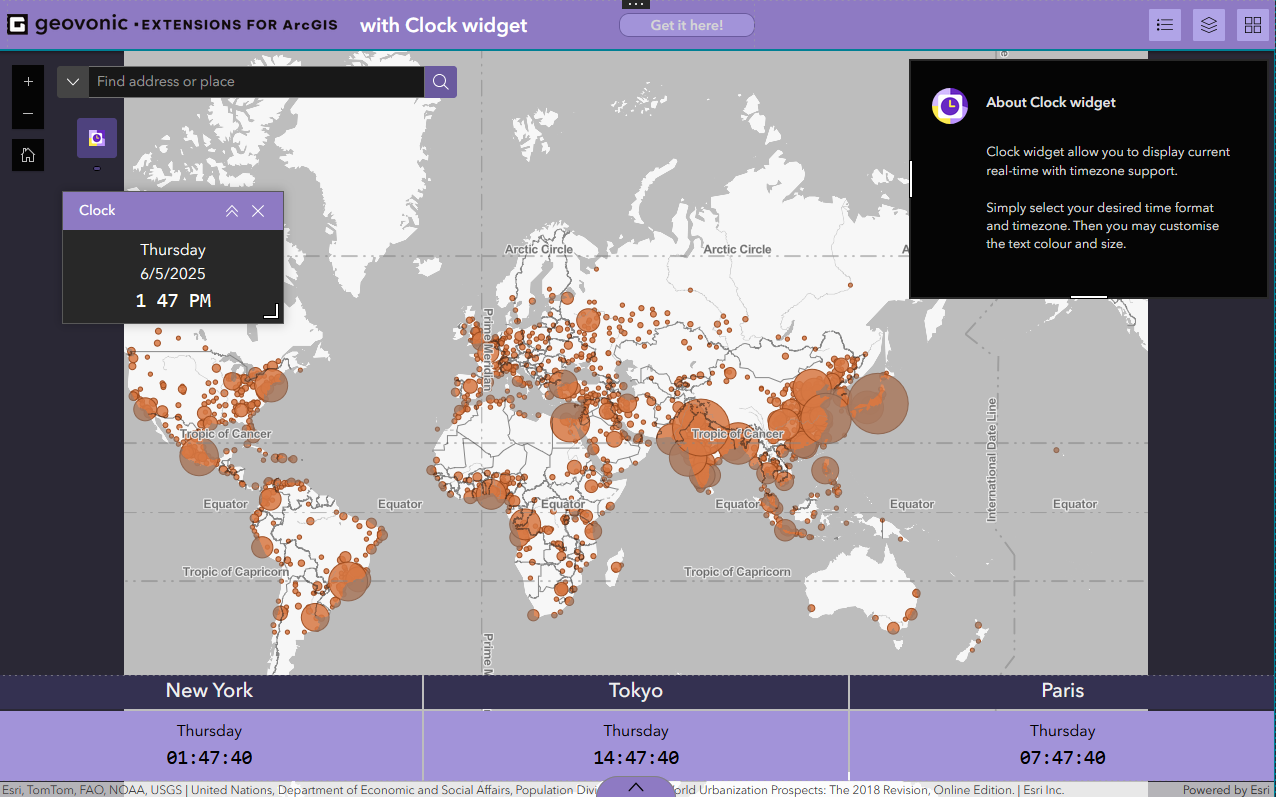Click the with Clock widget title
Viewport: 1276px width, 797px height.
tap(443, 25)
